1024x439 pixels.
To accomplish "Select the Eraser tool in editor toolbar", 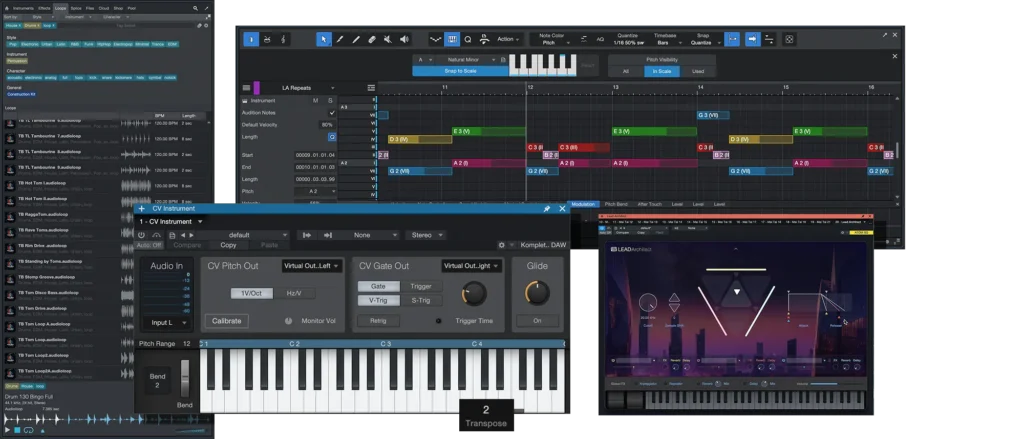I will [372, 39].
